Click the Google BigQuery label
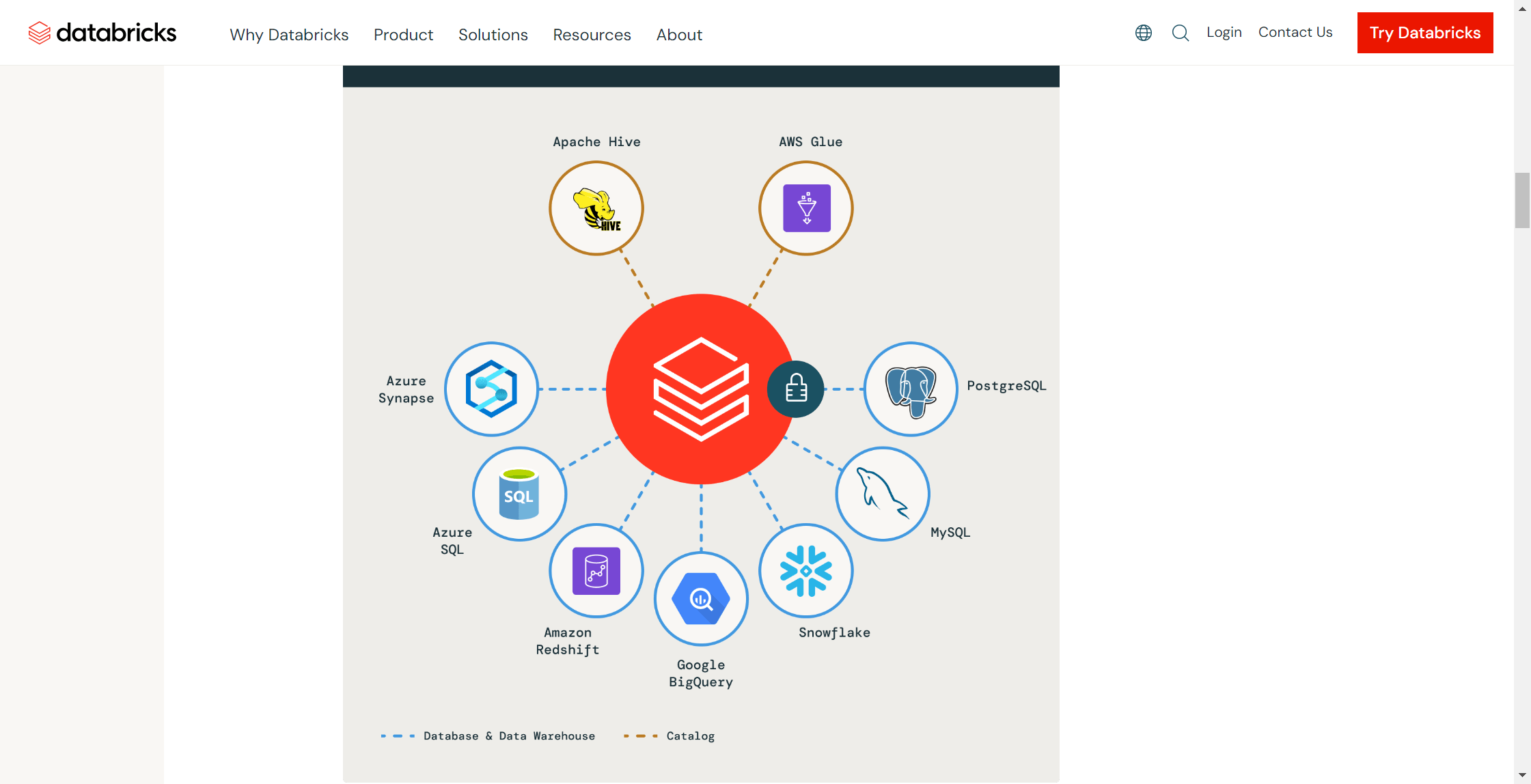1531x784 pixels. pos(701,673)
